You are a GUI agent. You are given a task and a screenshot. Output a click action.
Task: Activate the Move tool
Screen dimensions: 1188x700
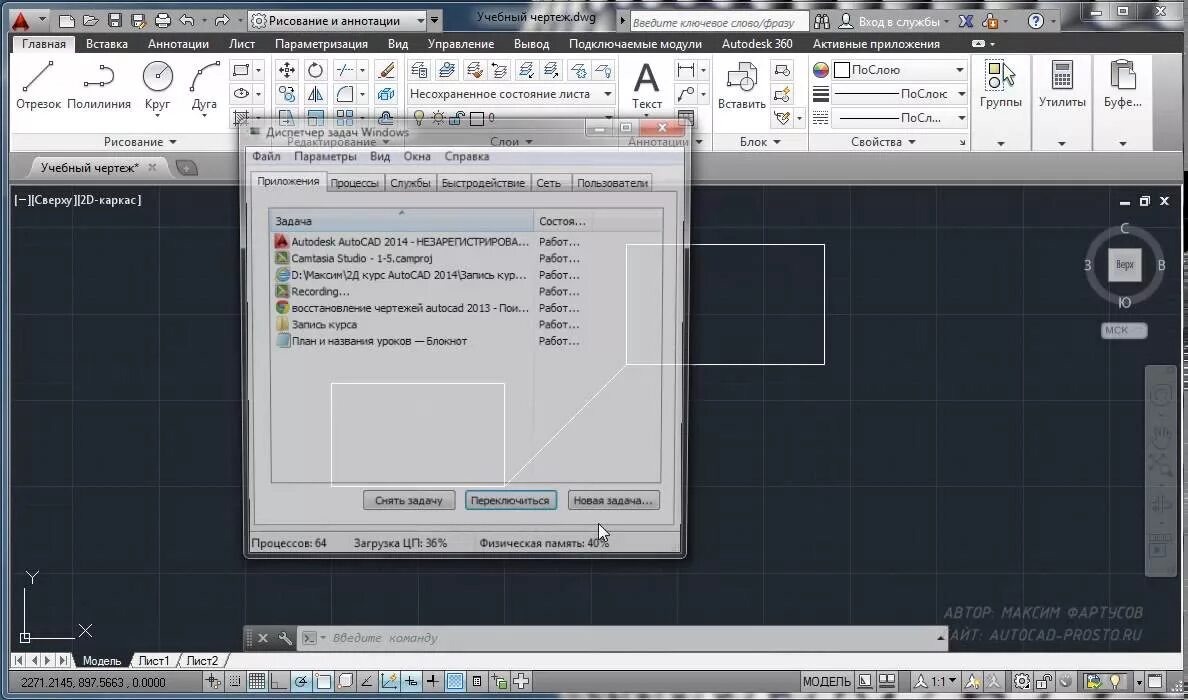click(x=287, y=70)
